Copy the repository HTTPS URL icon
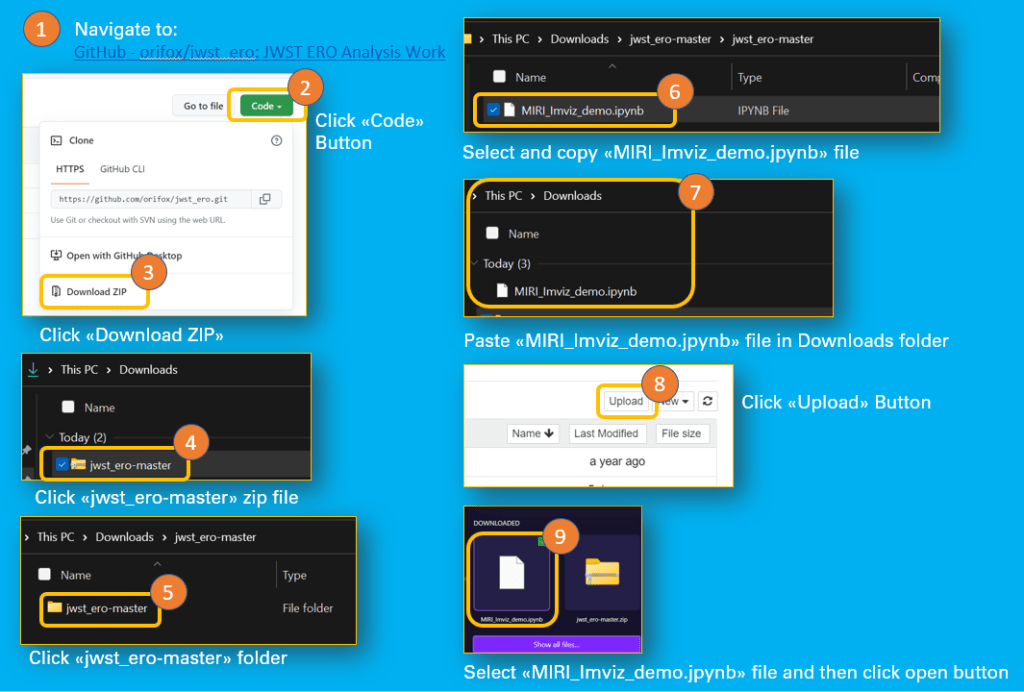The width and height of the screenshot is (1024, 692). [264, 199]
